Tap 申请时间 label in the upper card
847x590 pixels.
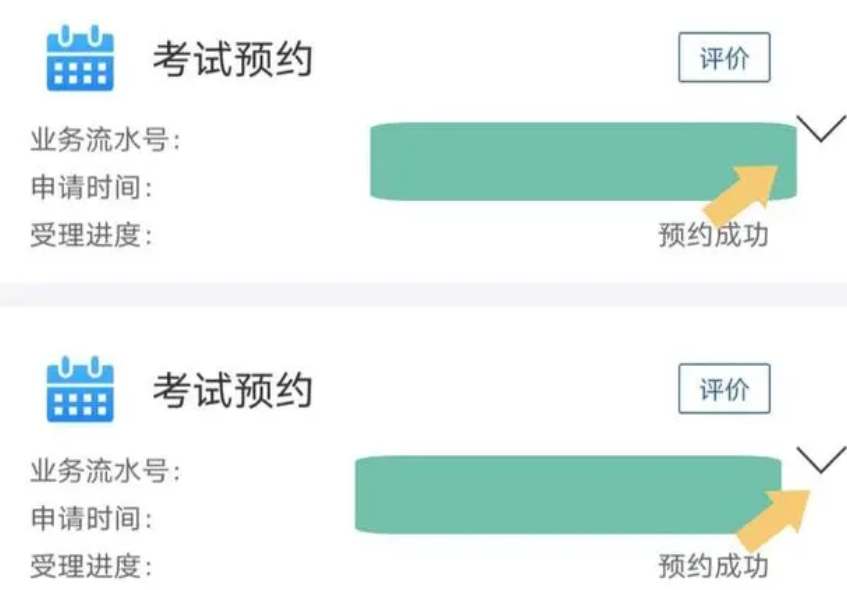[x=91, y=188]
